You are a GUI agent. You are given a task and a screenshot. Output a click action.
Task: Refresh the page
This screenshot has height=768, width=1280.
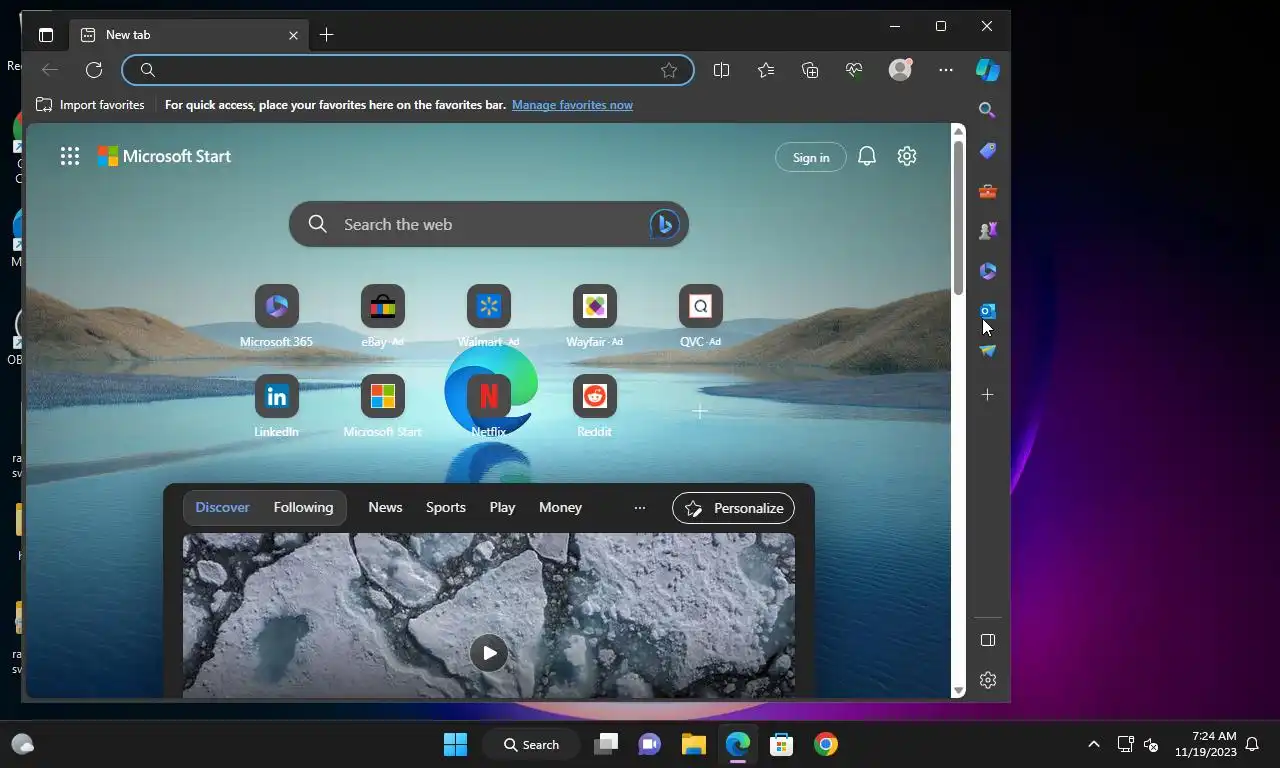click(94, 70)
